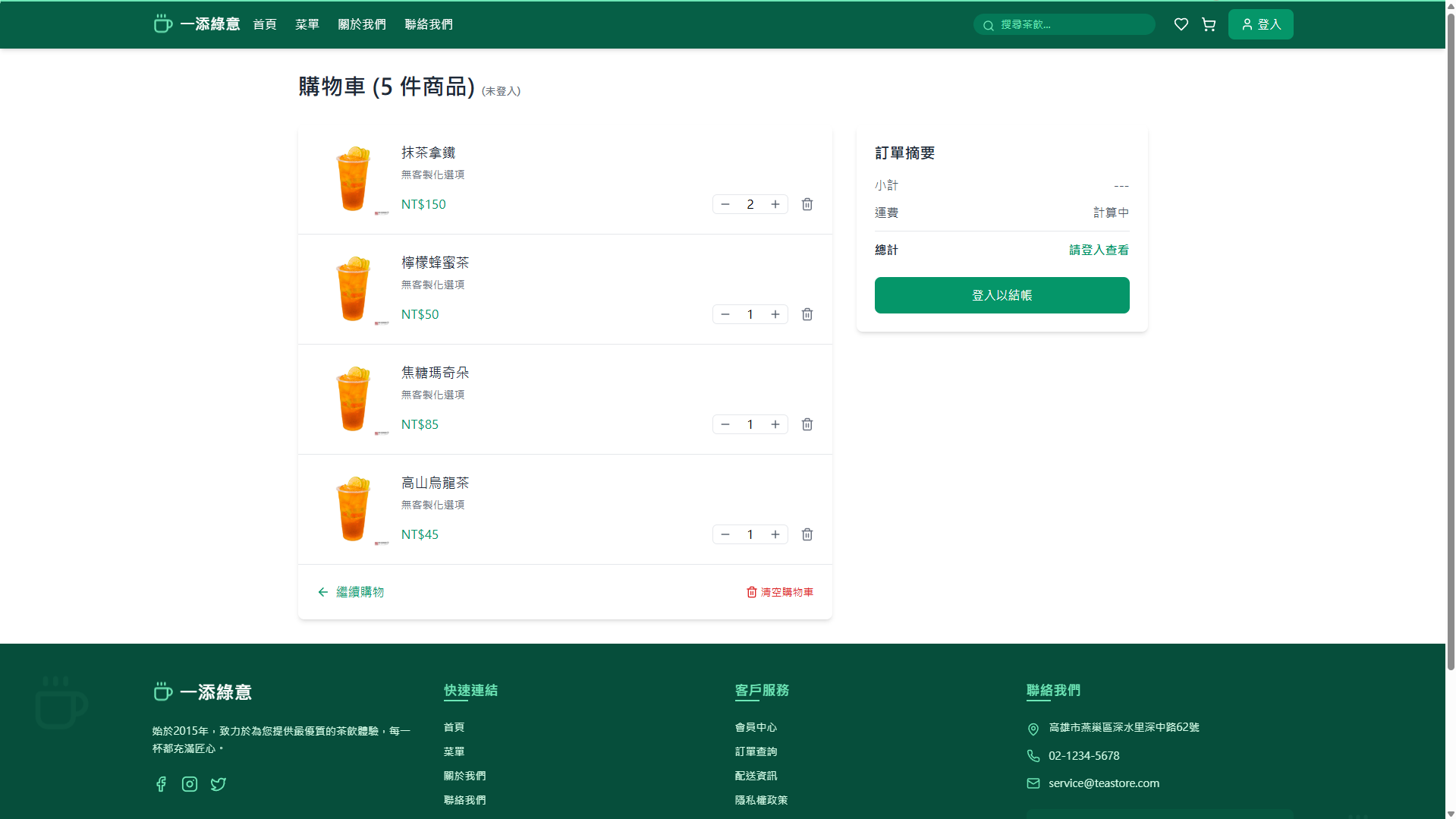Remove 高山烏龍茶 via trash icon
The height and width of the screenshot is (819, 1456).
807,534
